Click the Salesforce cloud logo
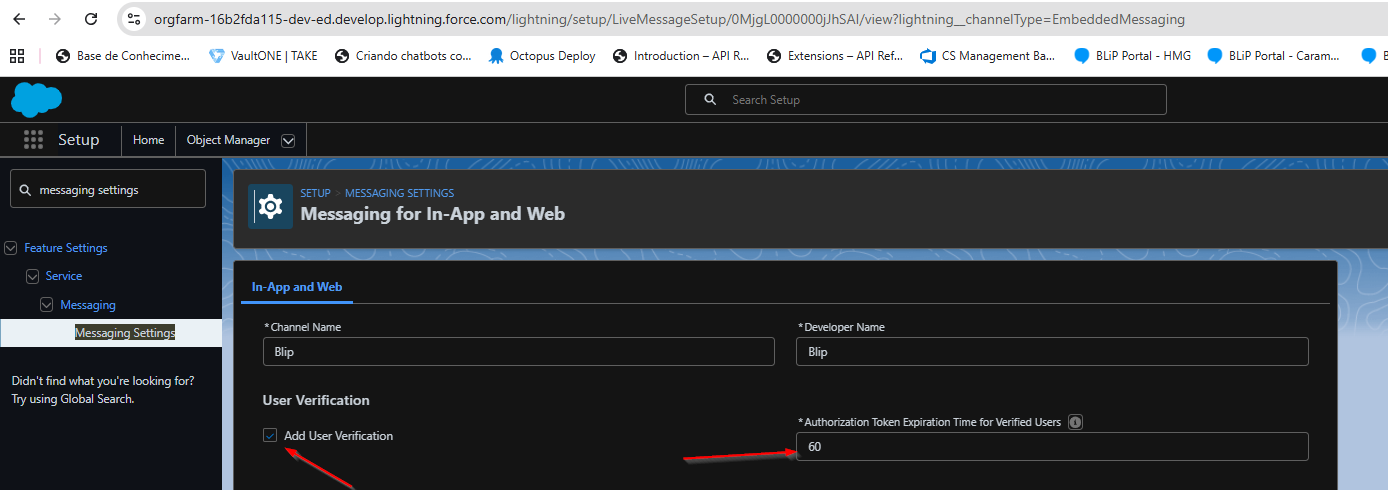This screenshot has height=490, width=1388. click(x=36, y=99)
